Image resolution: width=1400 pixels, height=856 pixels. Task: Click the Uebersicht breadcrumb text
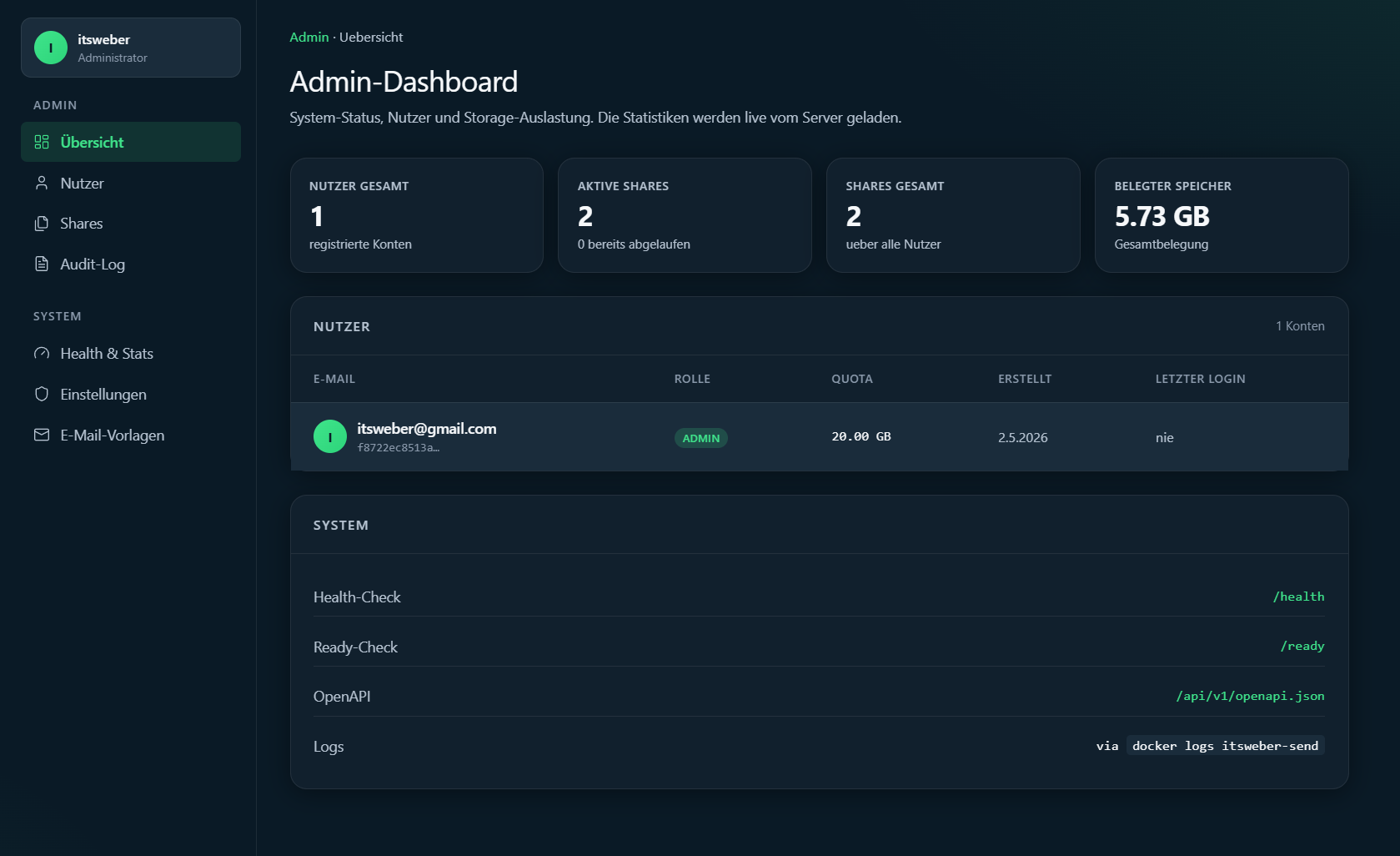[371, 37]
